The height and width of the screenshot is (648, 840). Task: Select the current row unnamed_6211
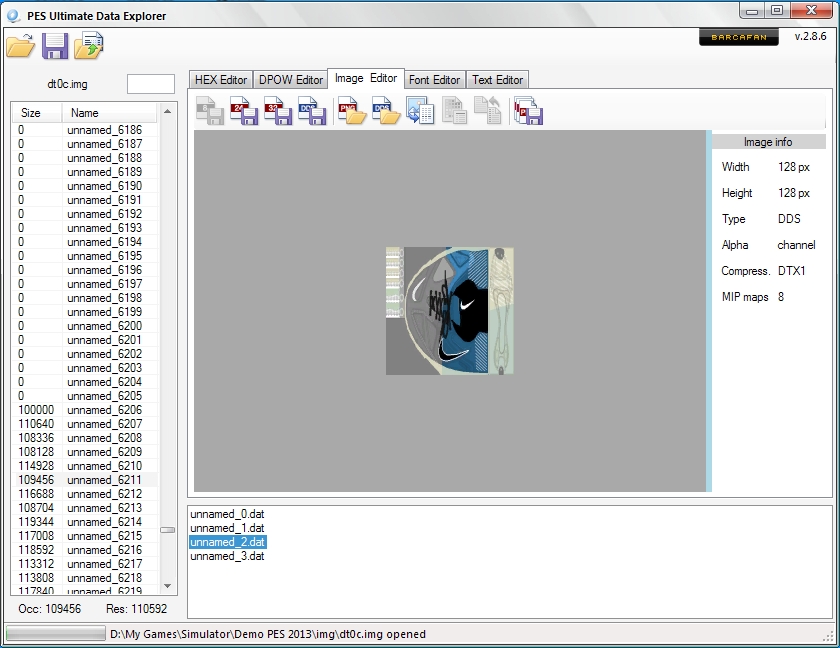pos(85,480)
